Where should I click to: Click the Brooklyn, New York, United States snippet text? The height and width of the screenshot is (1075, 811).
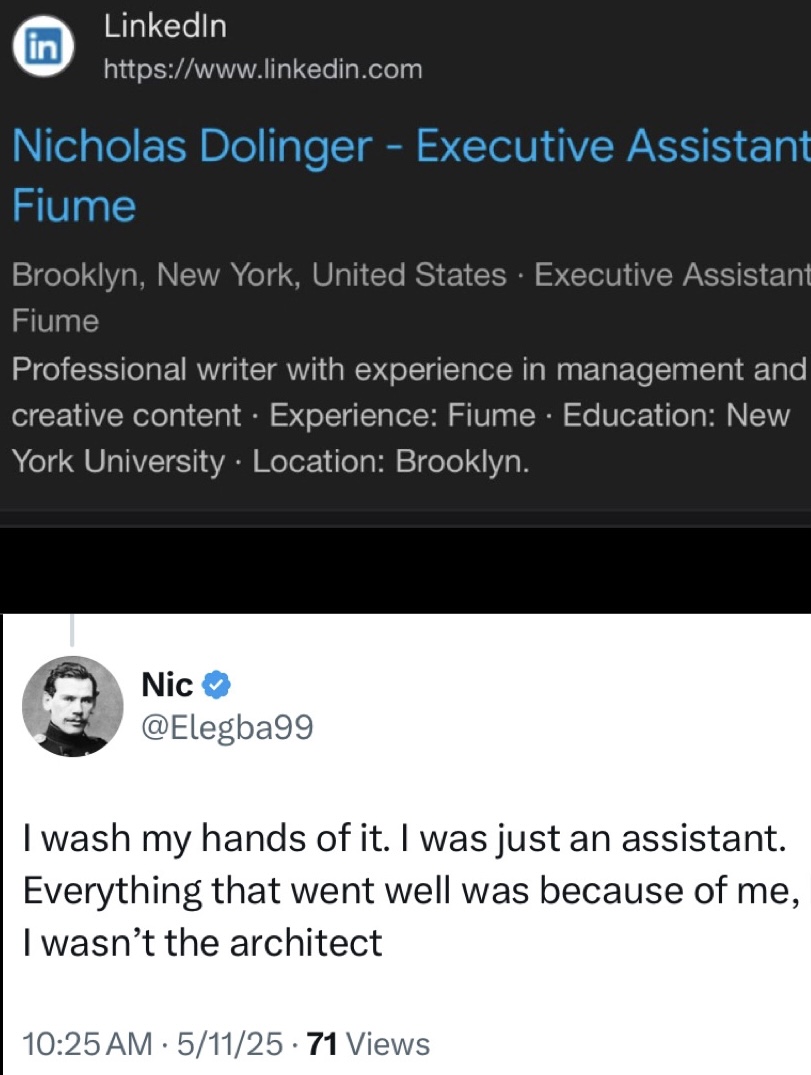258,276
